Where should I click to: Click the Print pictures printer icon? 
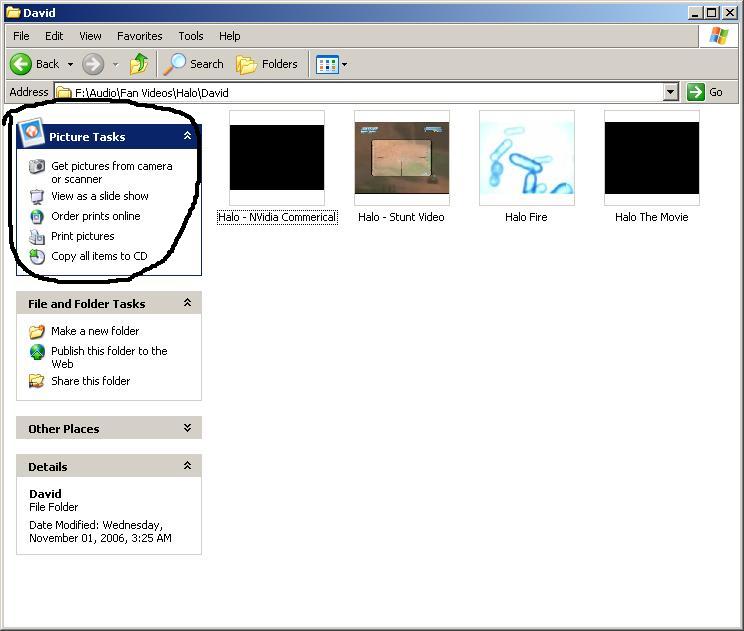37,236
